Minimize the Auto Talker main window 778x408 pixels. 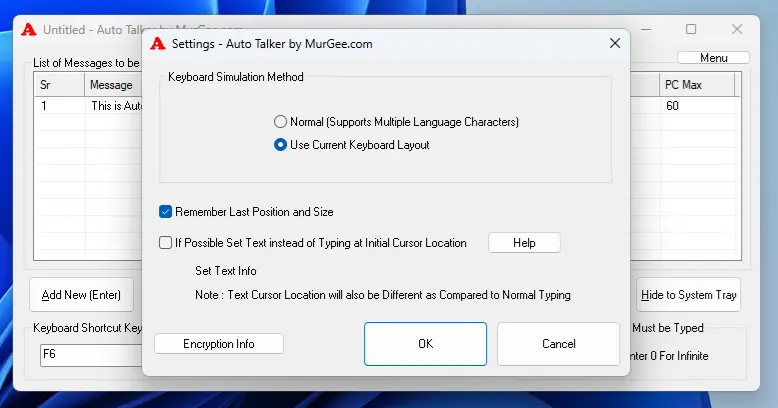coord(646,29)
